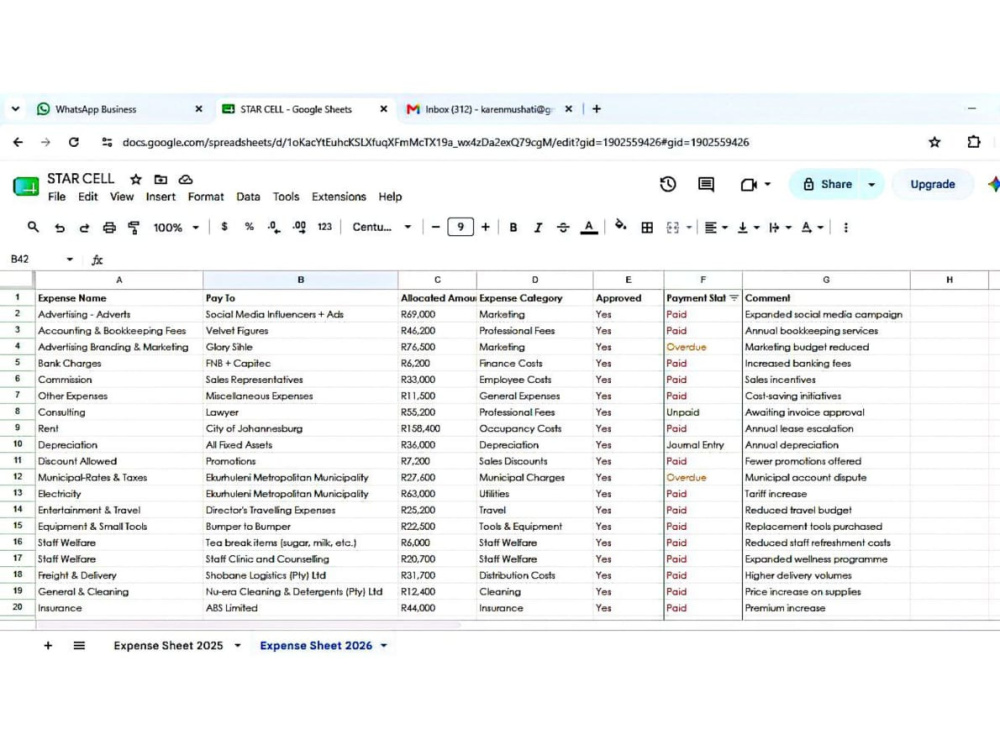Click the browser address bar URL
This screenshot has width=1000, height=750.
(x=436, y=142)
